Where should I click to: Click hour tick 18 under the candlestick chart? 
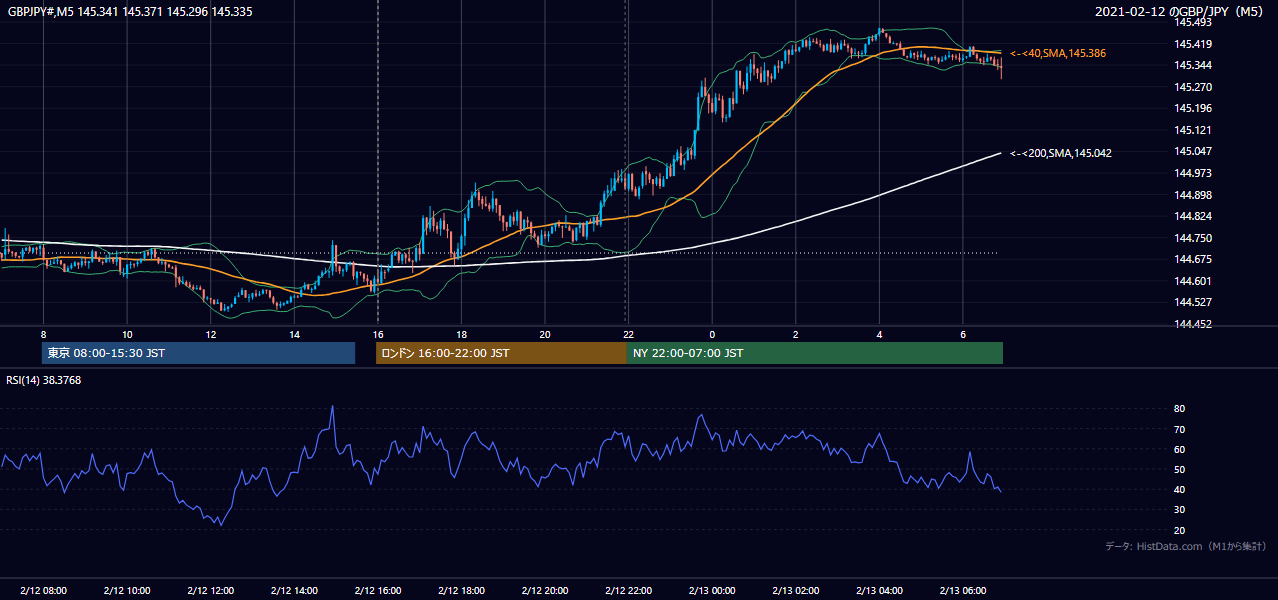tap(461, 334)
